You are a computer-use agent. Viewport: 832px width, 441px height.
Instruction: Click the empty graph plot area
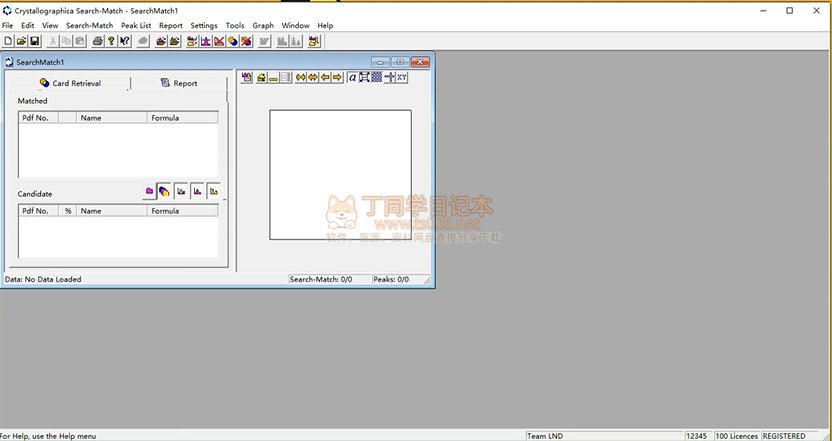(340, 174)
